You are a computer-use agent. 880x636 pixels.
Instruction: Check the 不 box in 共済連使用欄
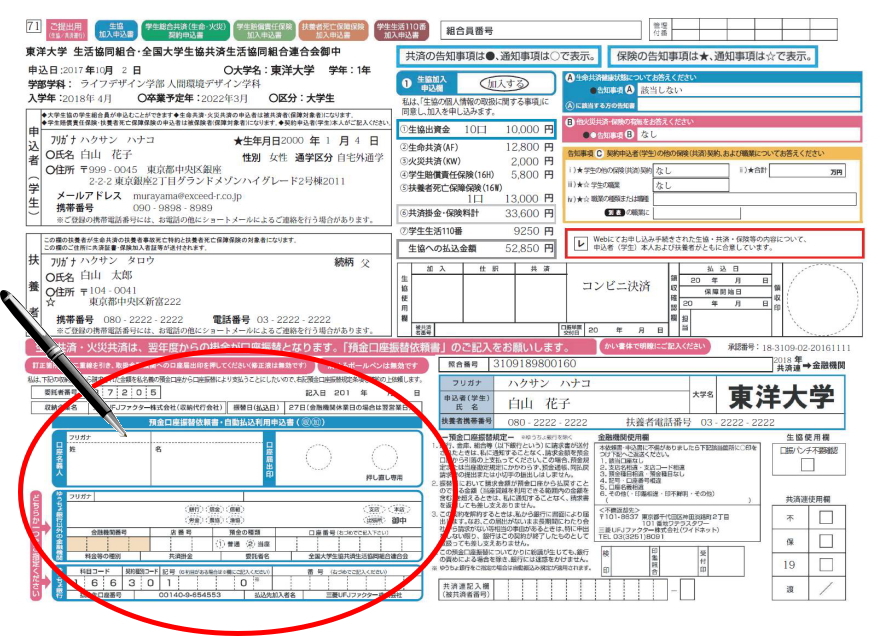click(x=826, y=517)
